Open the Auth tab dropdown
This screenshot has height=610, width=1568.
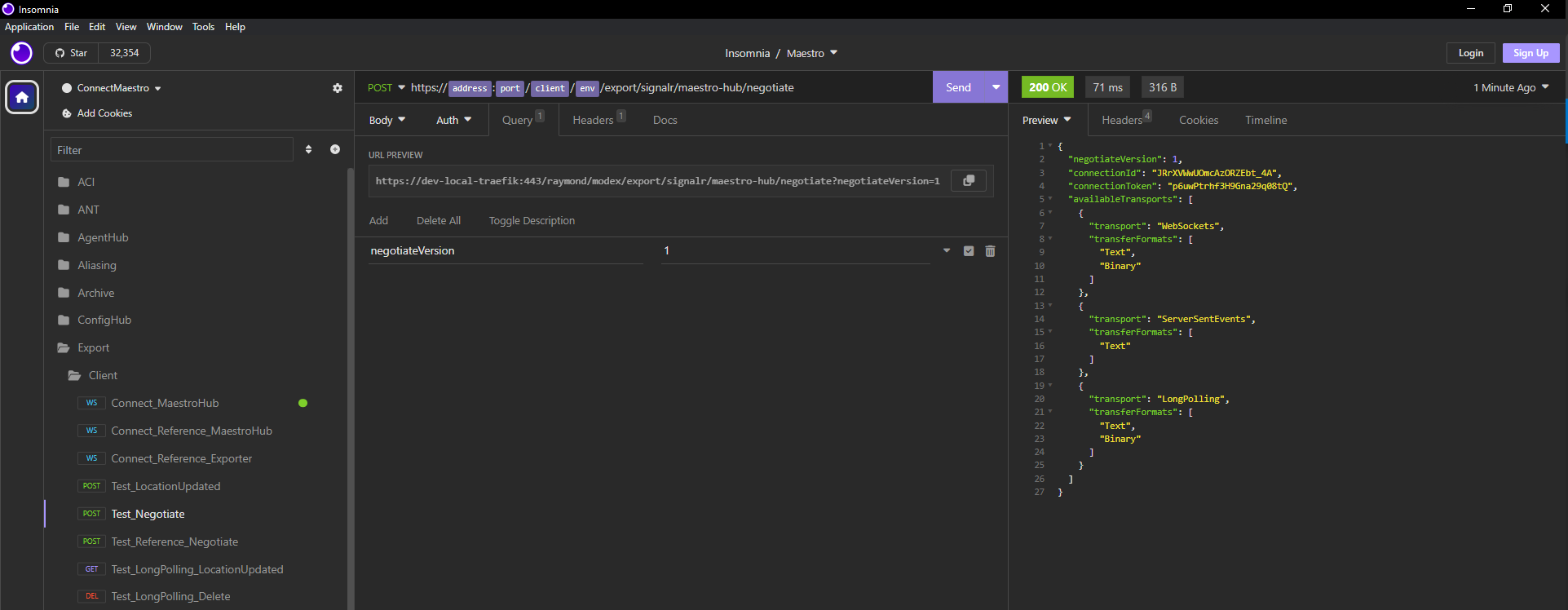pos(454,120)
